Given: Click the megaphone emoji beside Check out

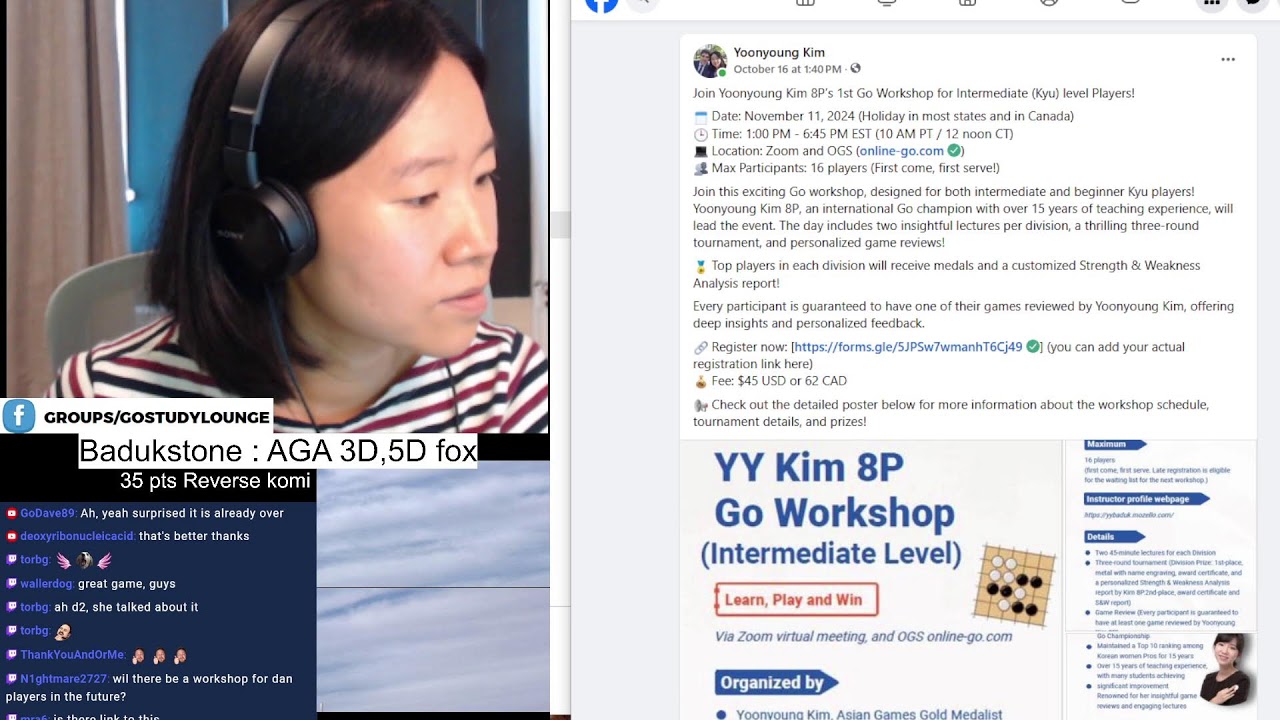Looking at the screenshot, I should point(701,405).
